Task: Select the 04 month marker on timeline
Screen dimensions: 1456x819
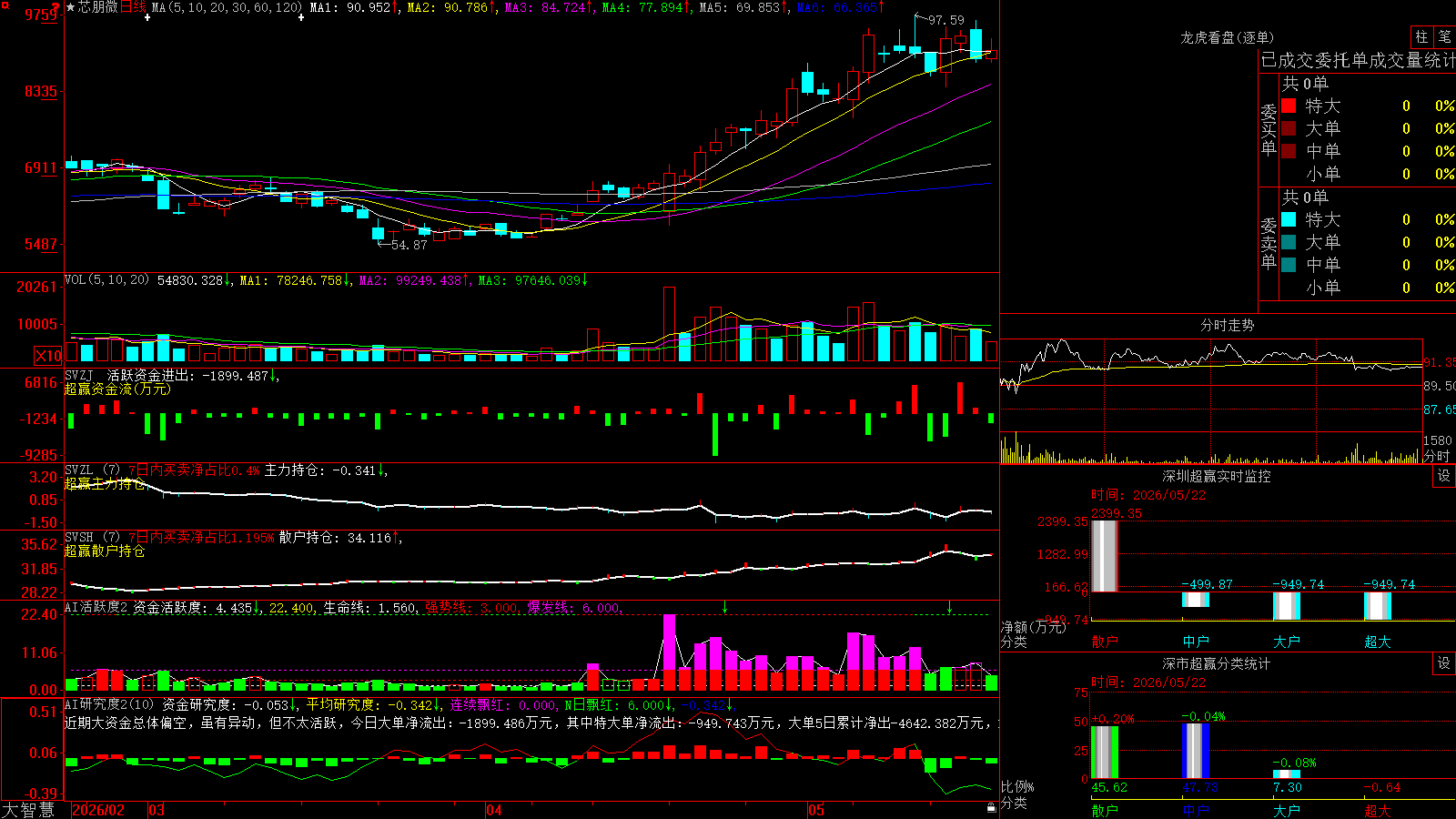Action: click(x=494, y=810)
